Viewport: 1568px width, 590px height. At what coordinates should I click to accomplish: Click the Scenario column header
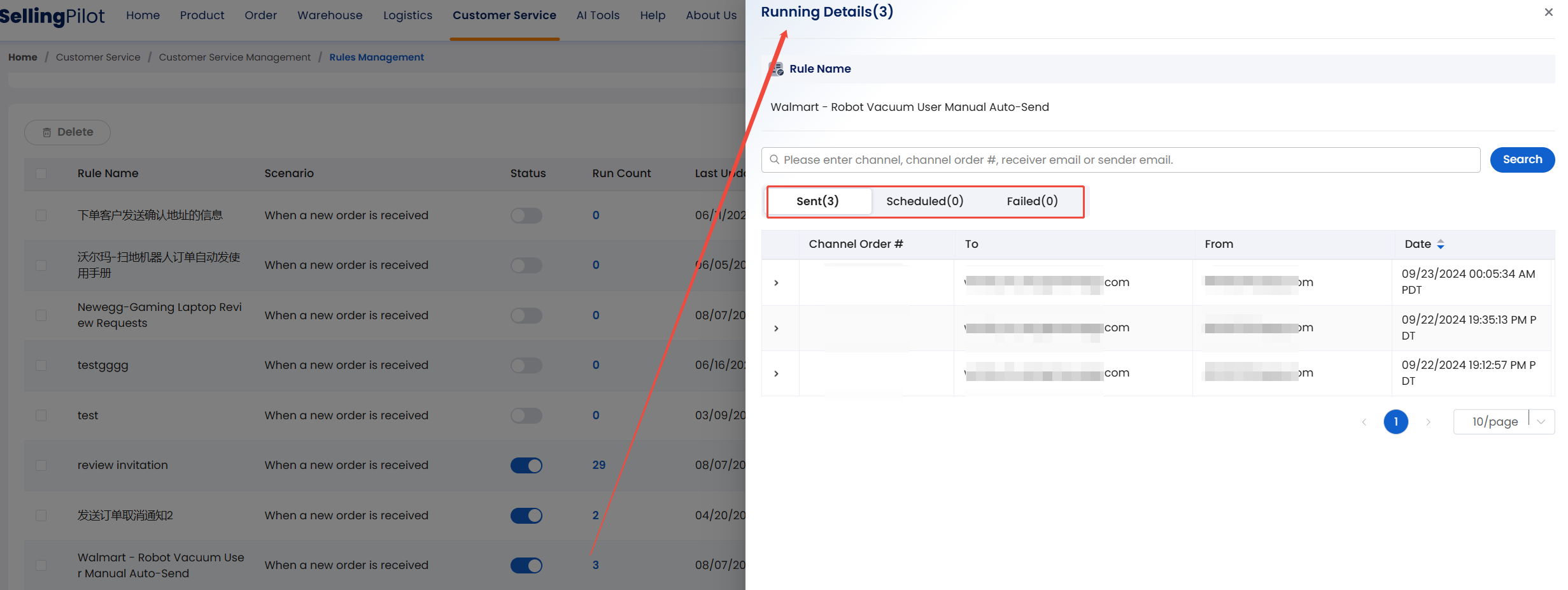tap(289, 173)
